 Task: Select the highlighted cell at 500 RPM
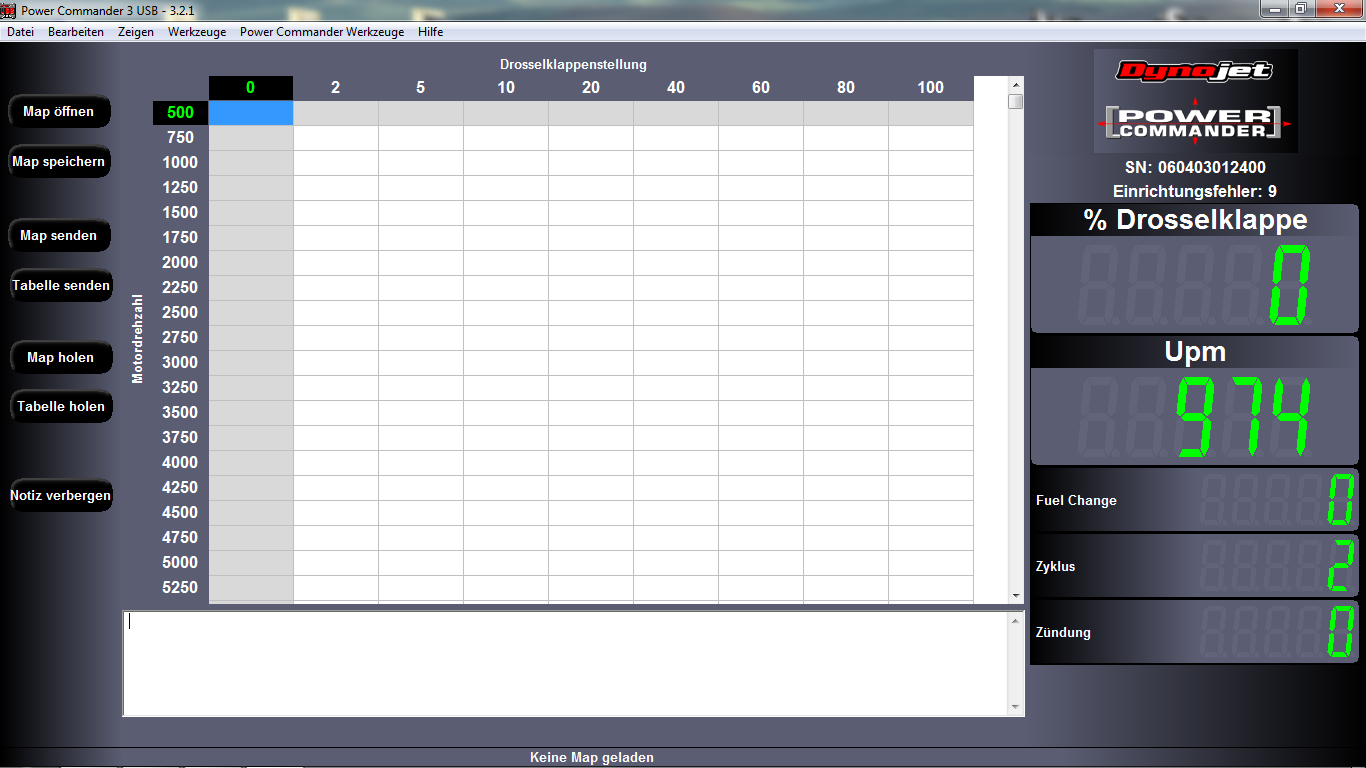click(x=251, y=113)
